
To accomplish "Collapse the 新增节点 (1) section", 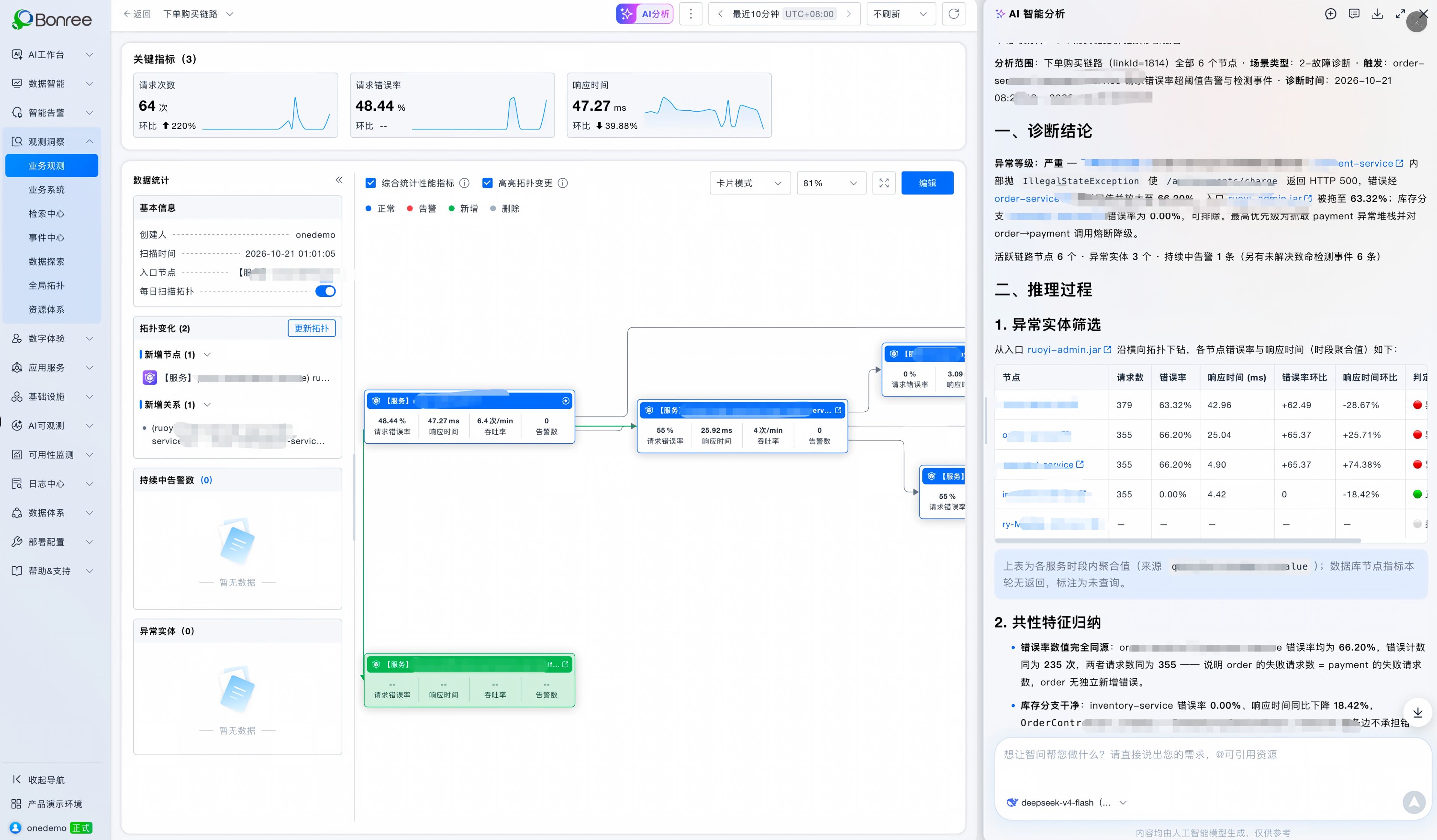I will tap(207, 355).
